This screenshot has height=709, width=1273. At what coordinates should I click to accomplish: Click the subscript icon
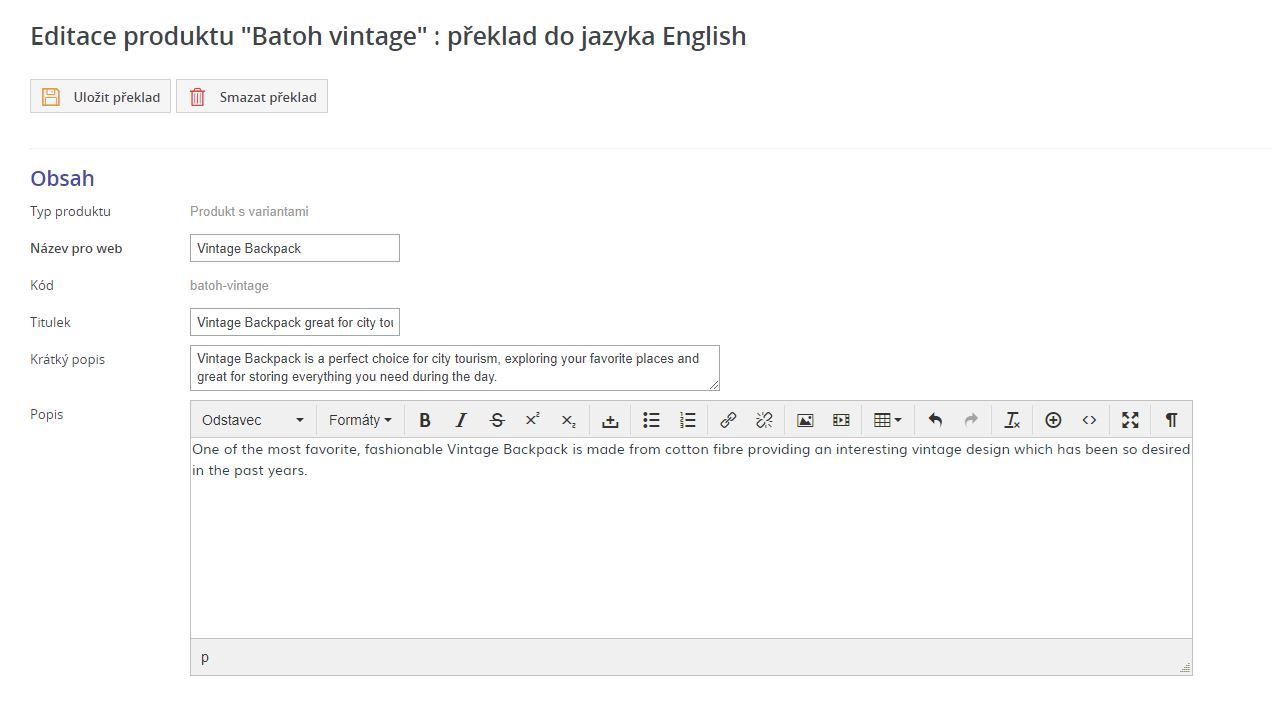(568, 420)
